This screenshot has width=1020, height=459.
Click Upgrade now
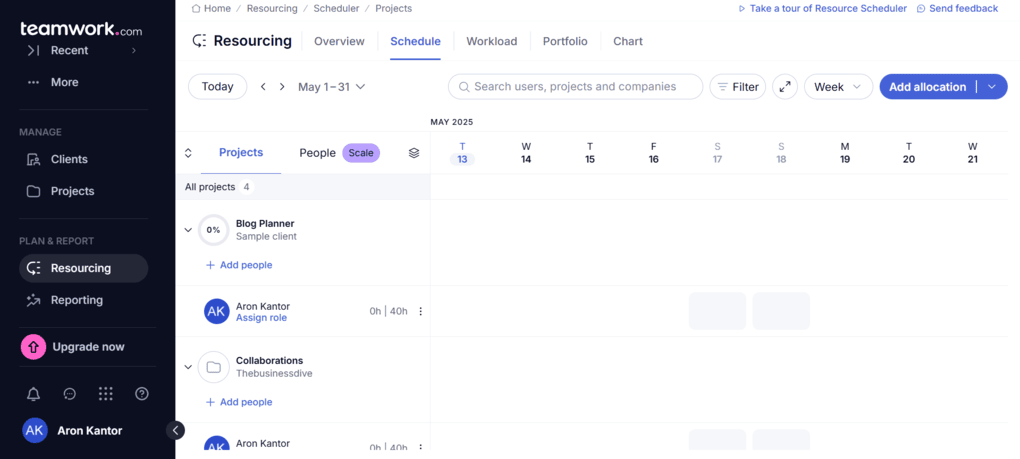coord(88,347)
